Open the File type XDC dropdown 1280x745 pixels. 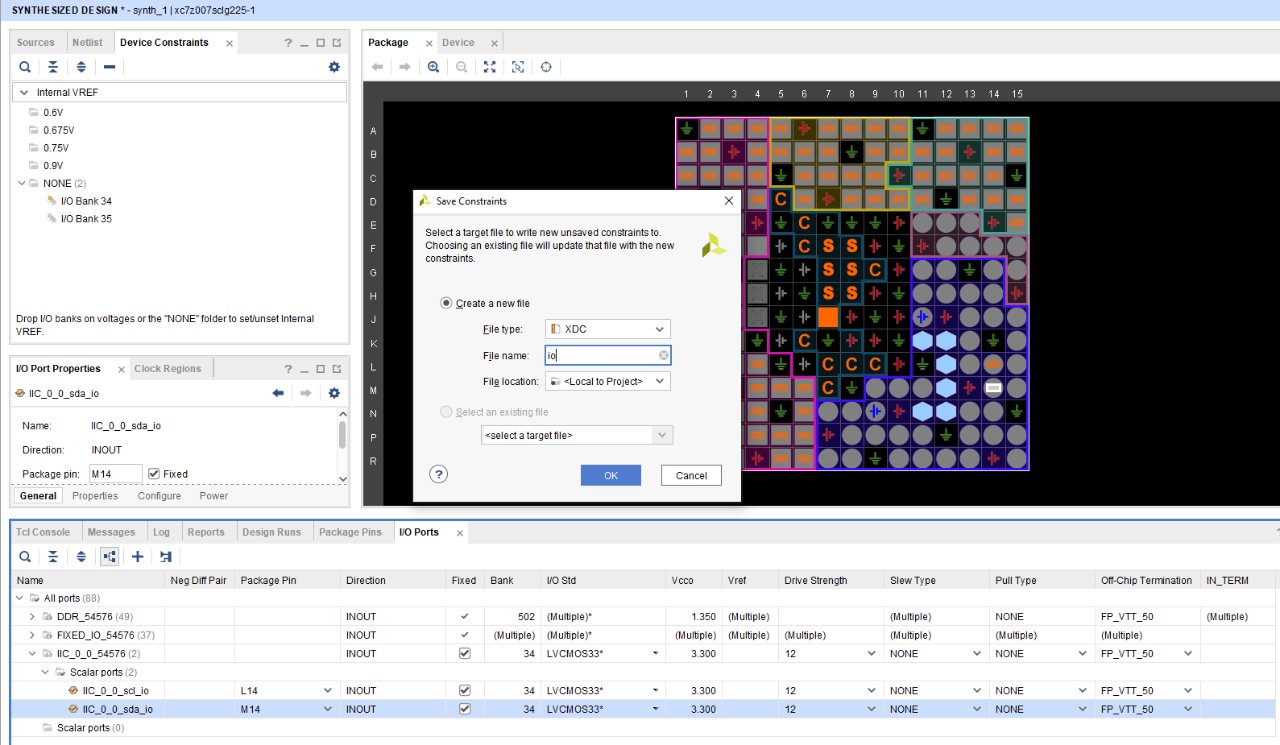click(x=608, y=329)
